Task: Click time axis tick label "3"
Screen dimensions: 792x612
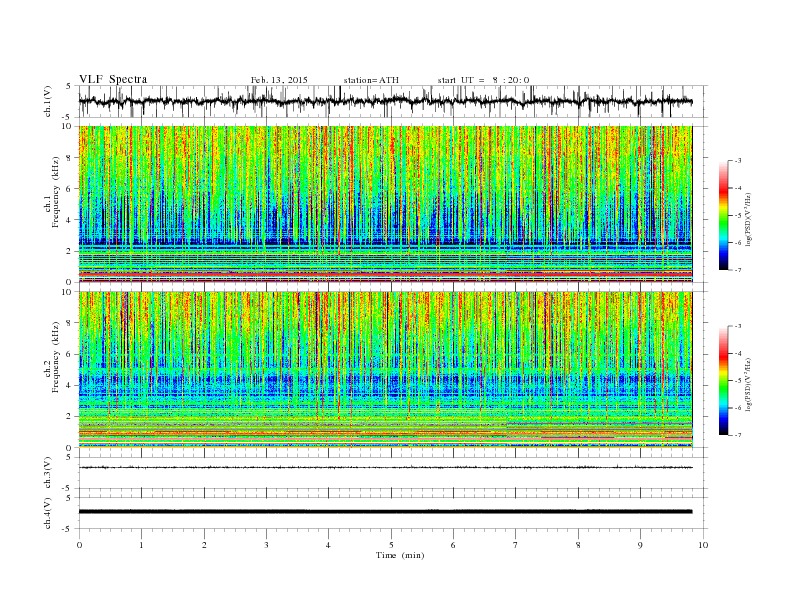Action: coord(266,545)
